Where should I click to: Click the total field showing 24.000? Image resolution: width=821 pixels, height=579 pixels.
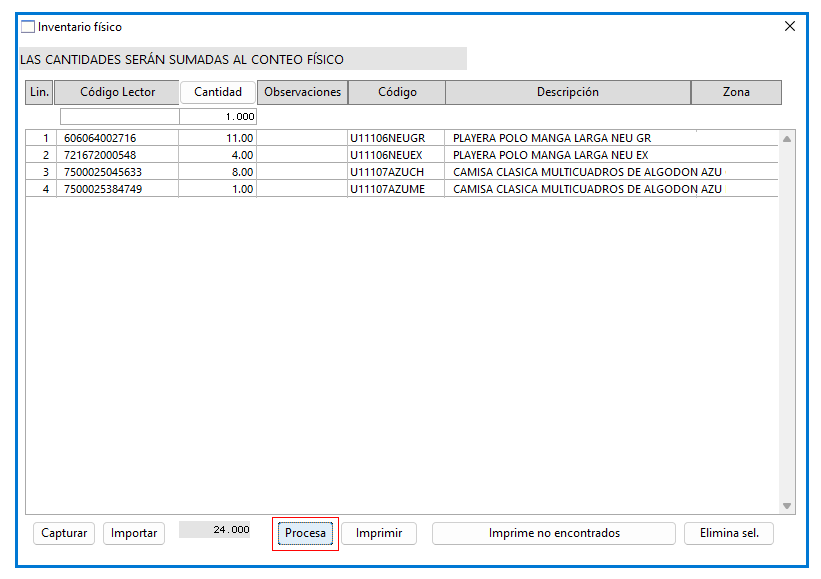coord(215,530)
